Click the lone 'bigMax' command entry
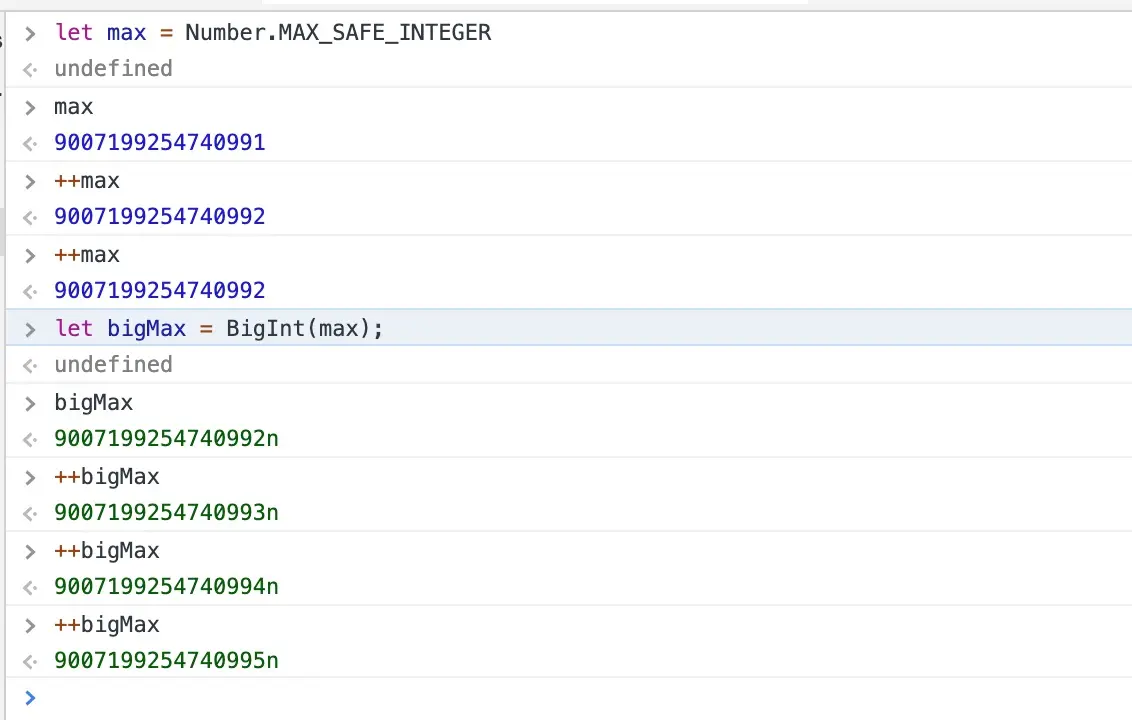Image resolution: width=1132 pixels, height=720 pixels. (x=94, y=403)
